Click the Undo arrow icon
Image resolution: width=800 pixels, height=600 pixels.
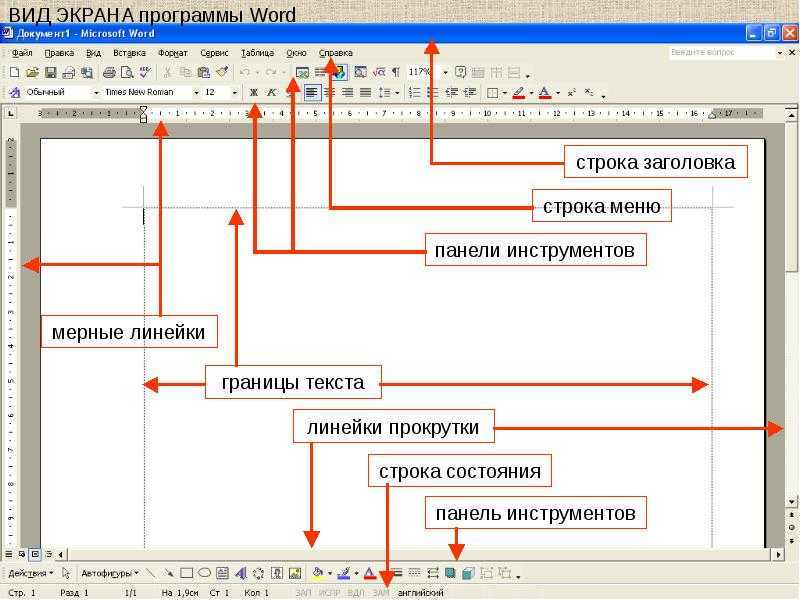(245, 72)
